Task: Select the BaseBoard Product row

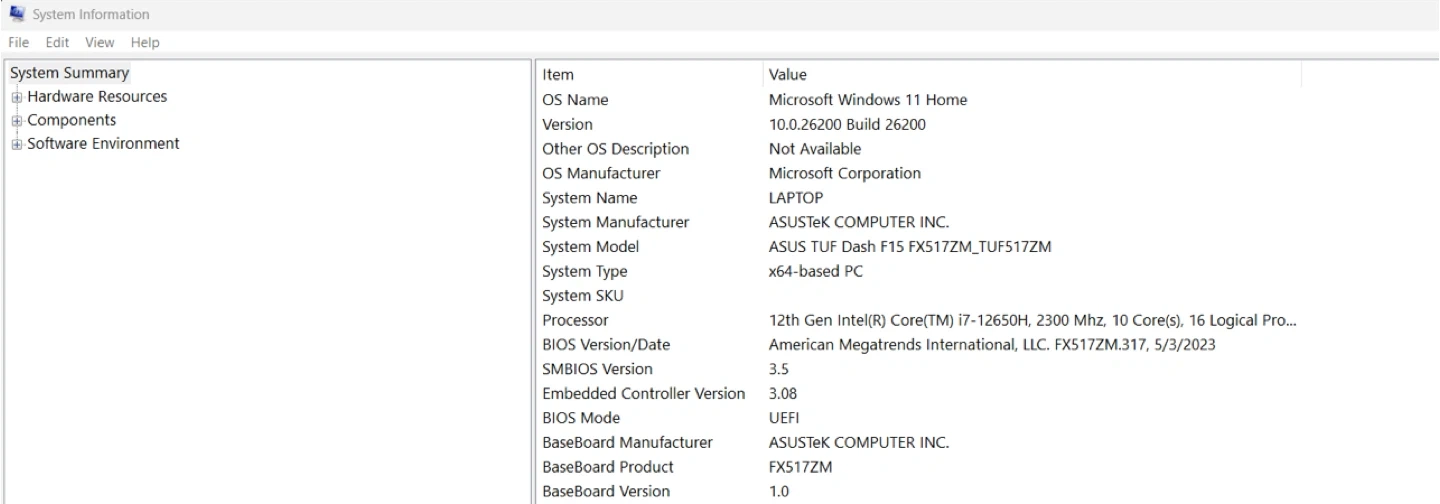Action: pyautogui.click(x=608, y=467)
